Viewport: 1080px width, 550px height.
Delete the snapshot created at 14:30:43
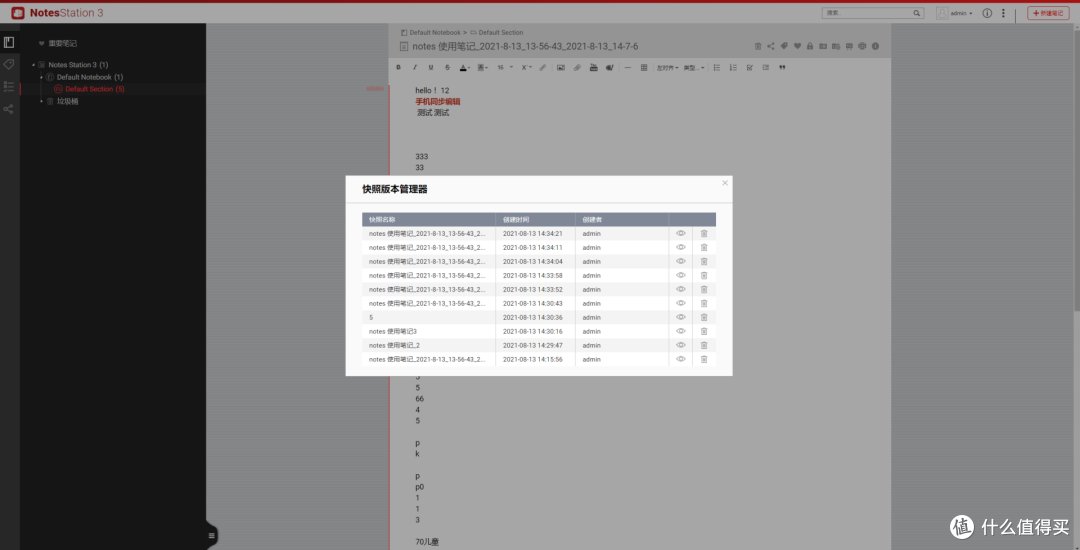pos(704,303)
